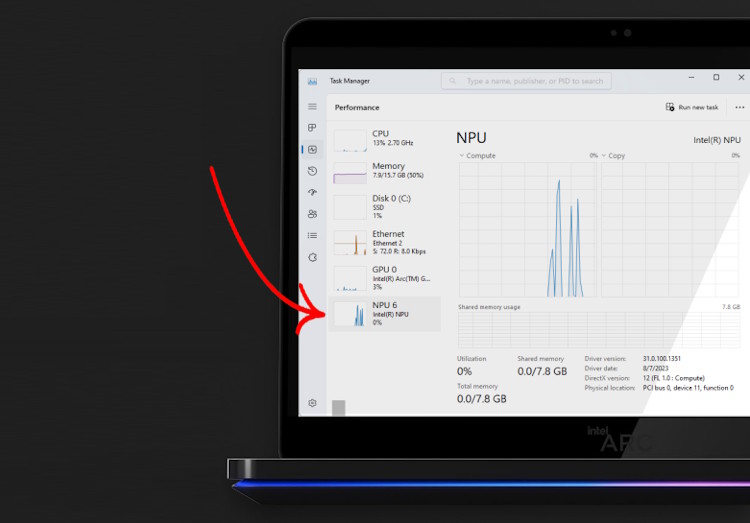Viewport: 750px width, 523px height.
Task: Click the Memory mini graph thumbnail
Action: tap(350, 173)
